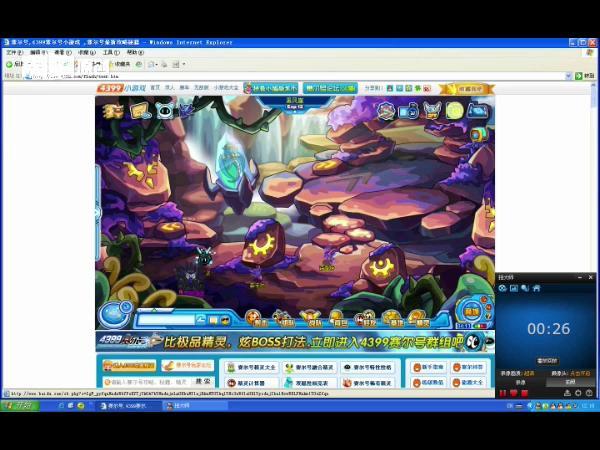The height and width of the screenshot is (450, 600).
Task: Click the glowing gear rock in game scene center
Action: [263, 244]
